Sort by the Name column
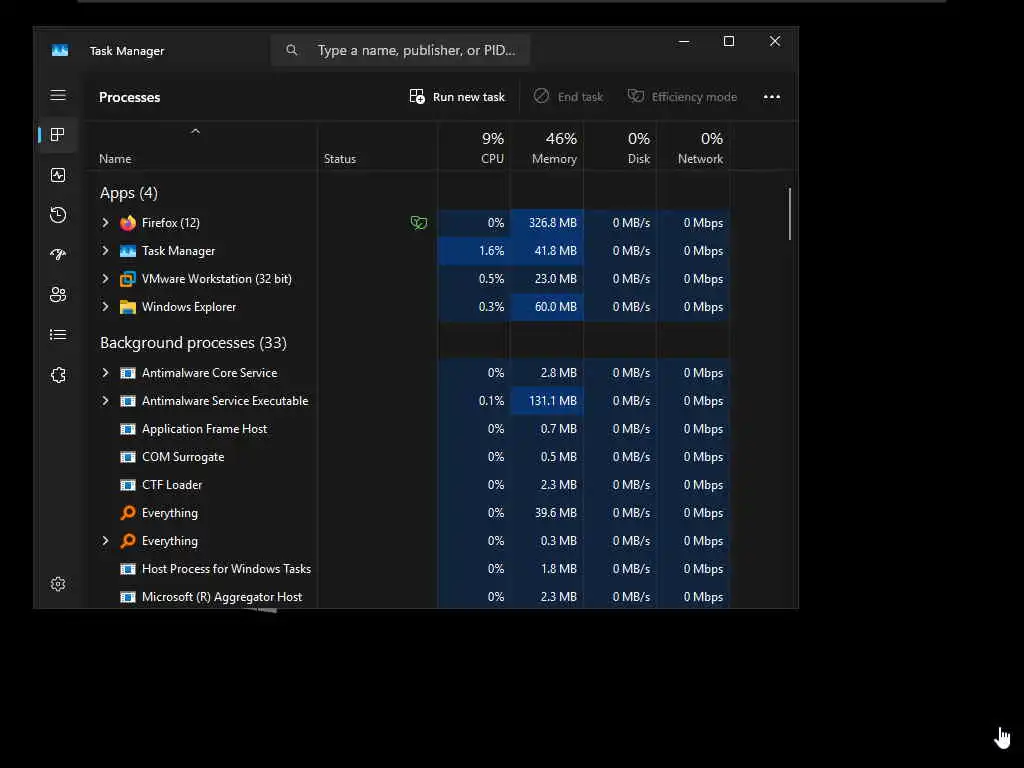The image size is (1024, 768). (x=115, y=159)
